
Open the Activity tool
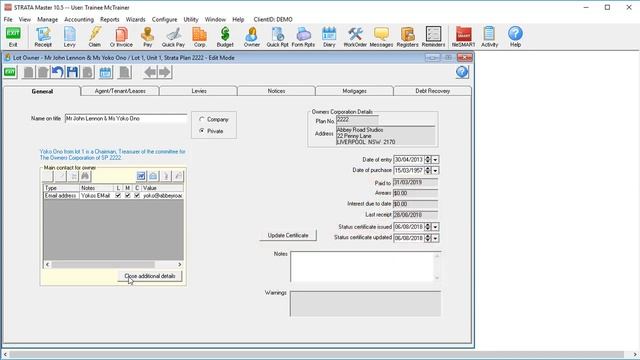point(489,37)
